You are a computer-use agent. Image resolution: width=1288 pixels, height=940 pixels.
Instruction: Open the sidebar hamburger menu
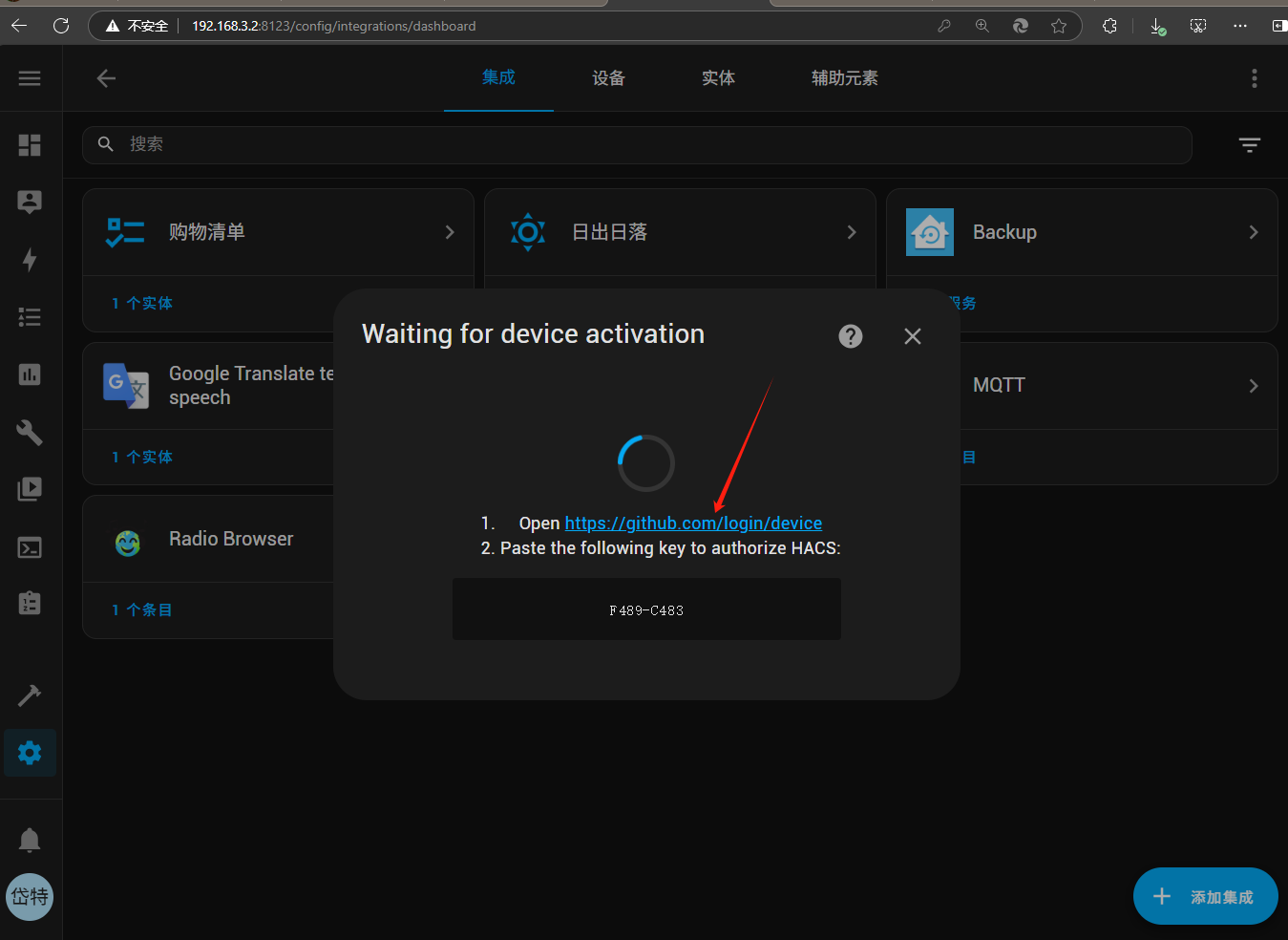pyautogui.click(x=30, y=78)
